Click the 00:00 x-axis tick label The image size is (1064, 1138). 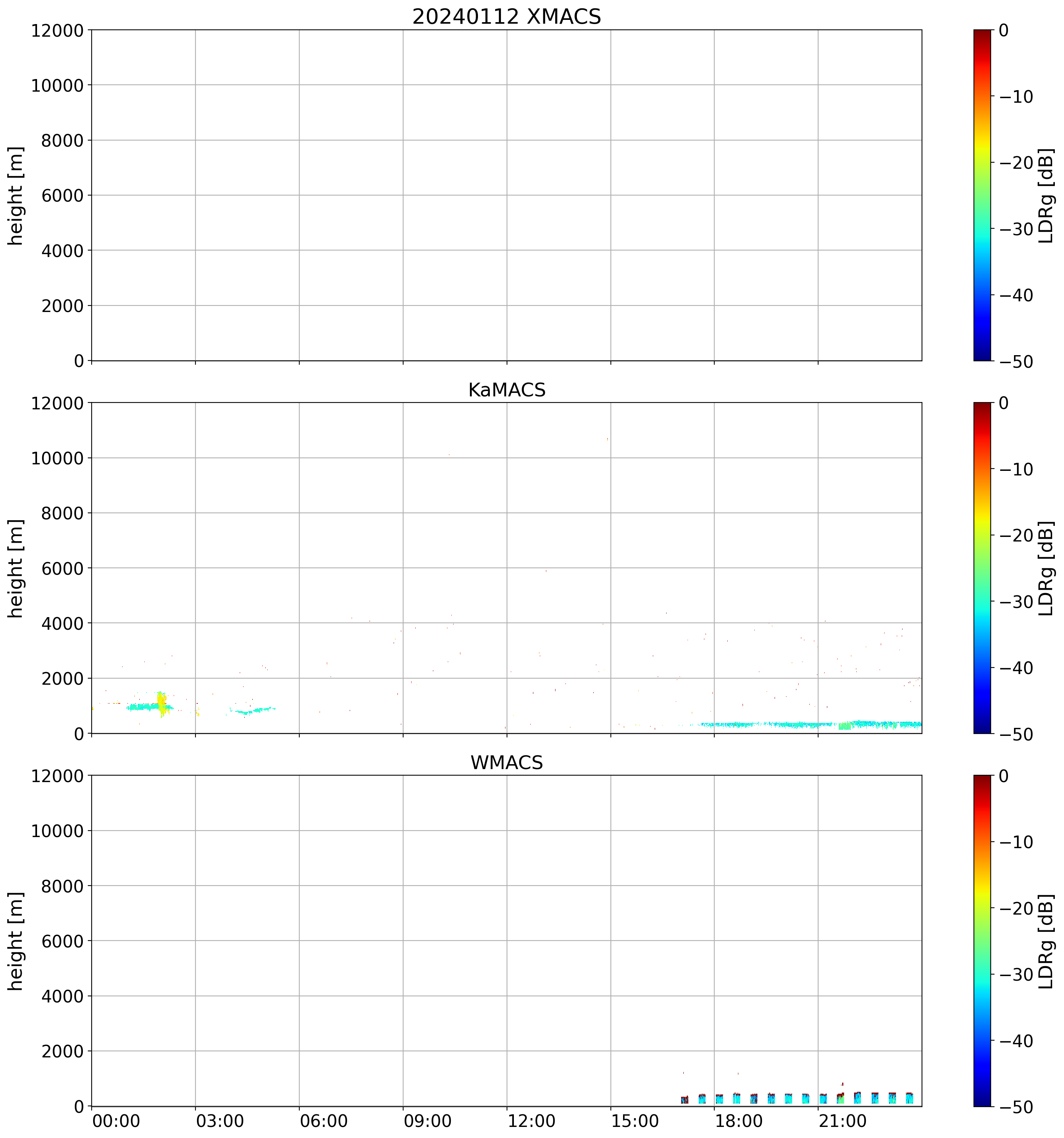coord(116,1121)
